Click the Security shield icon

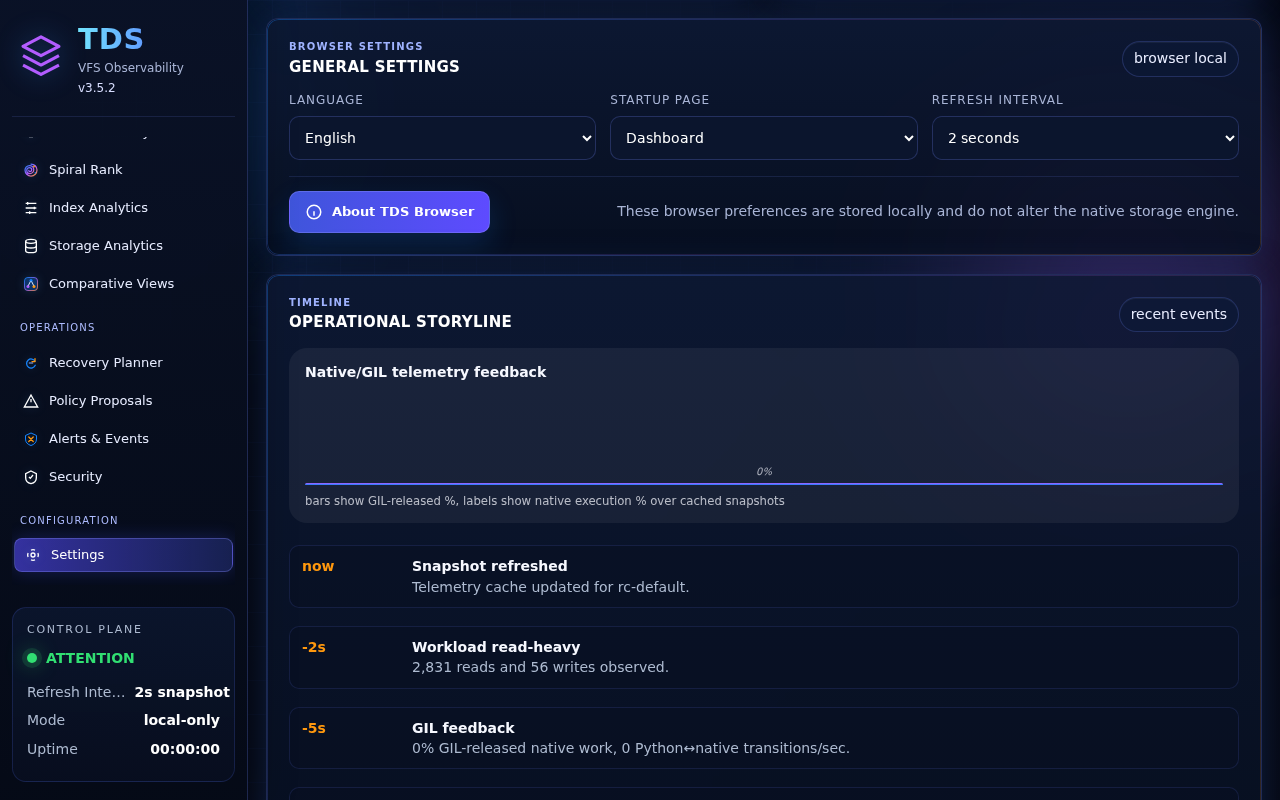(x=31, y=477)
